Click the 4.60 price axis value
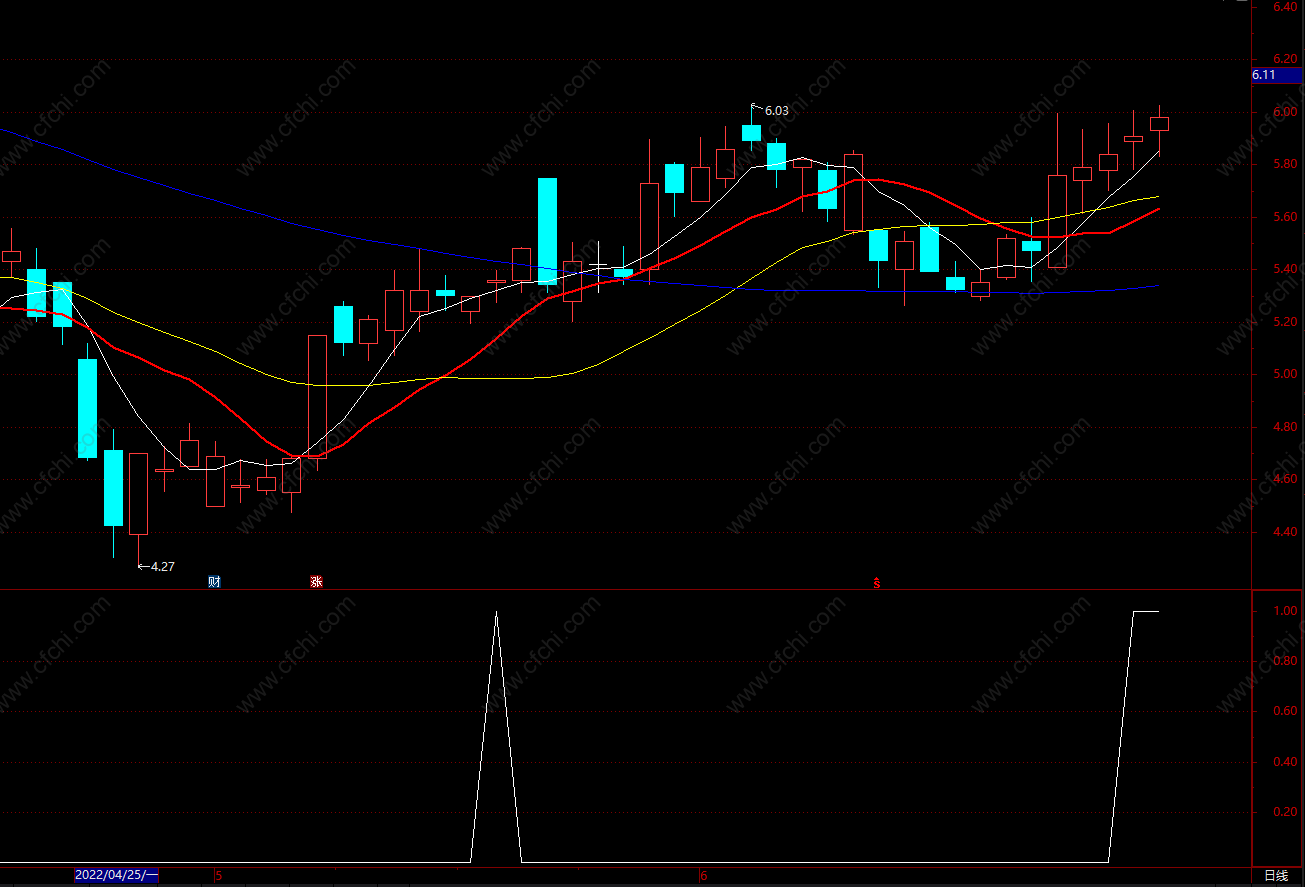Image resolution: width=1305 pixels, height=887 pixels. tap(1285, 479)
